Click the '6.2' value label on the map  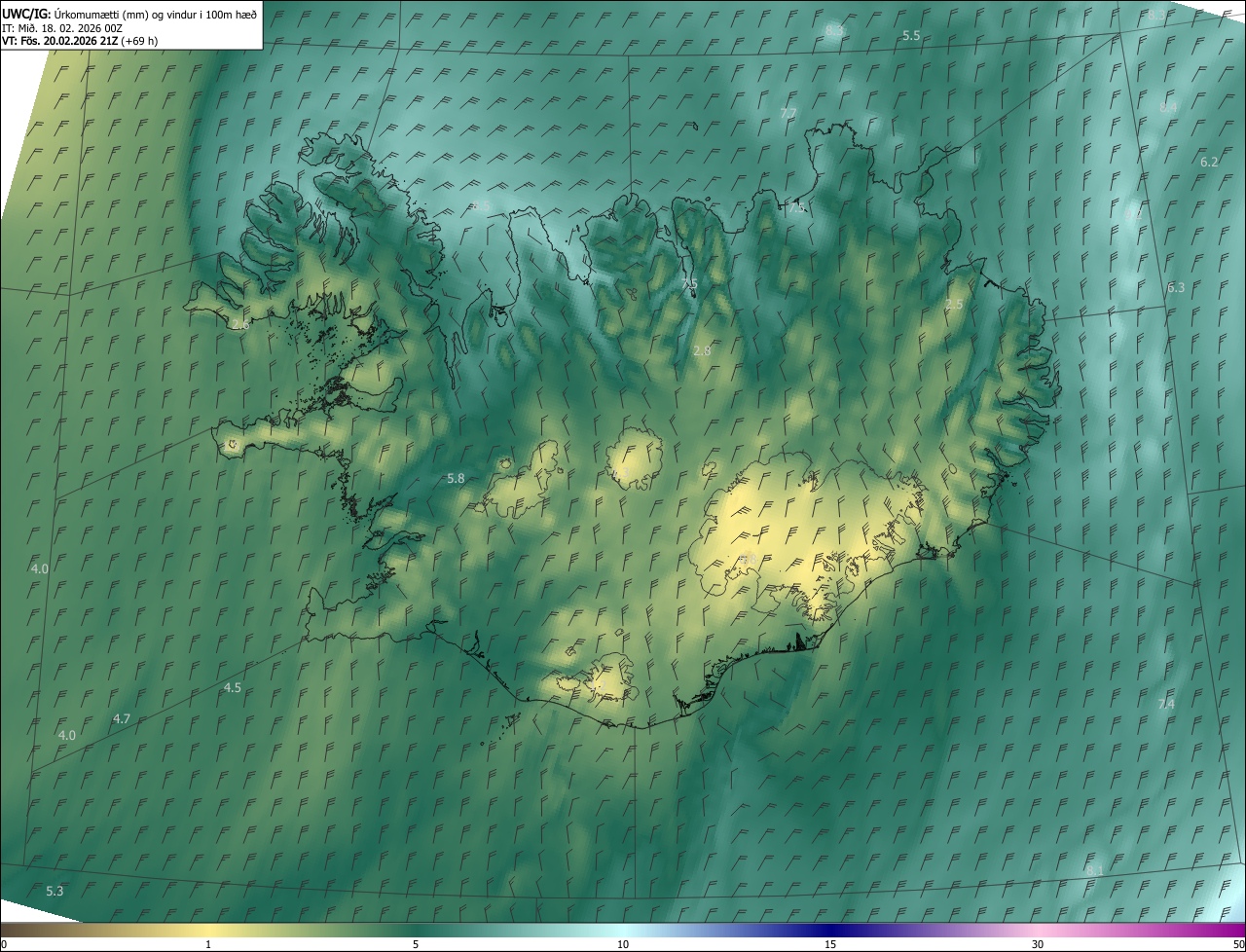[1209, 162]
